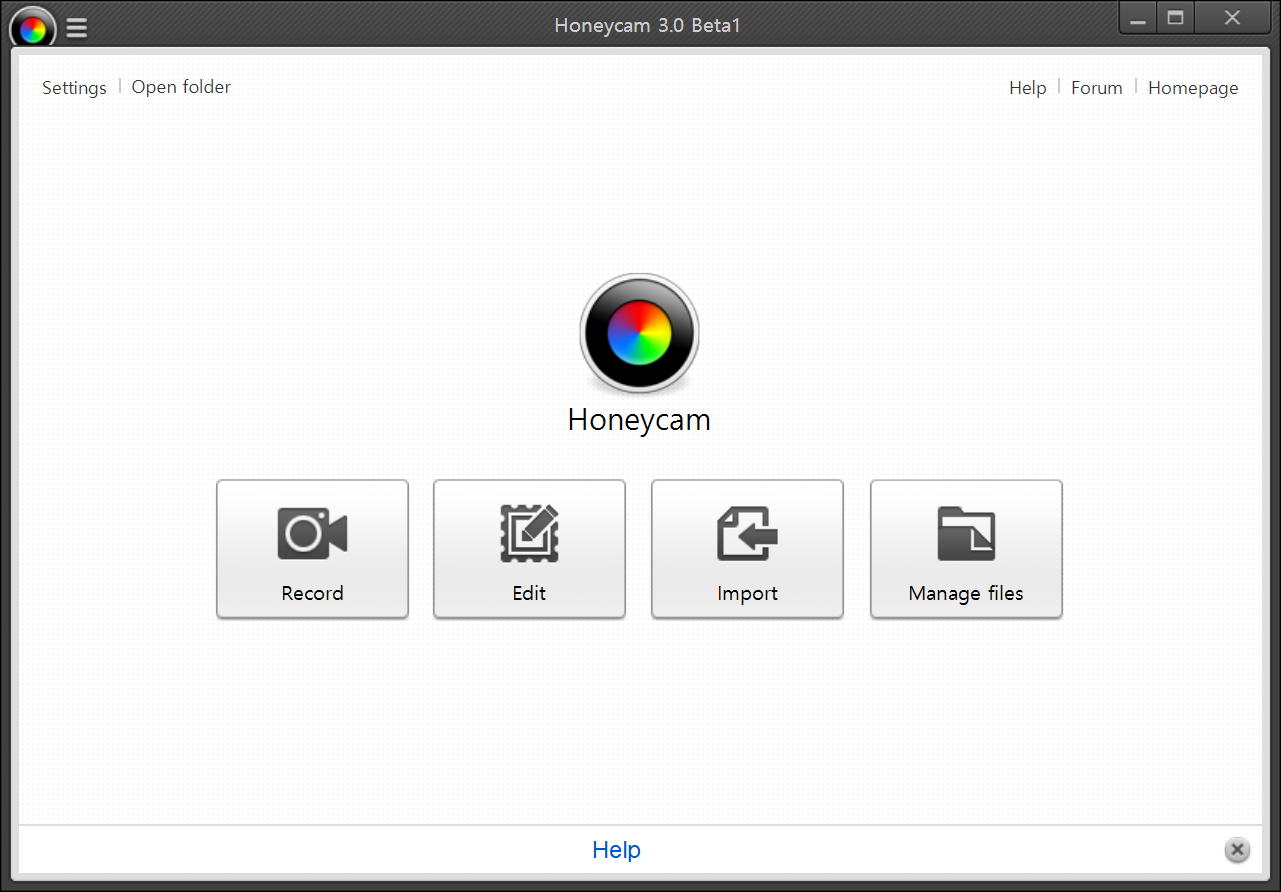Maximize the Honeycam window
This screenshot has height=892, width=1281.
click(x=1176, y=18)
